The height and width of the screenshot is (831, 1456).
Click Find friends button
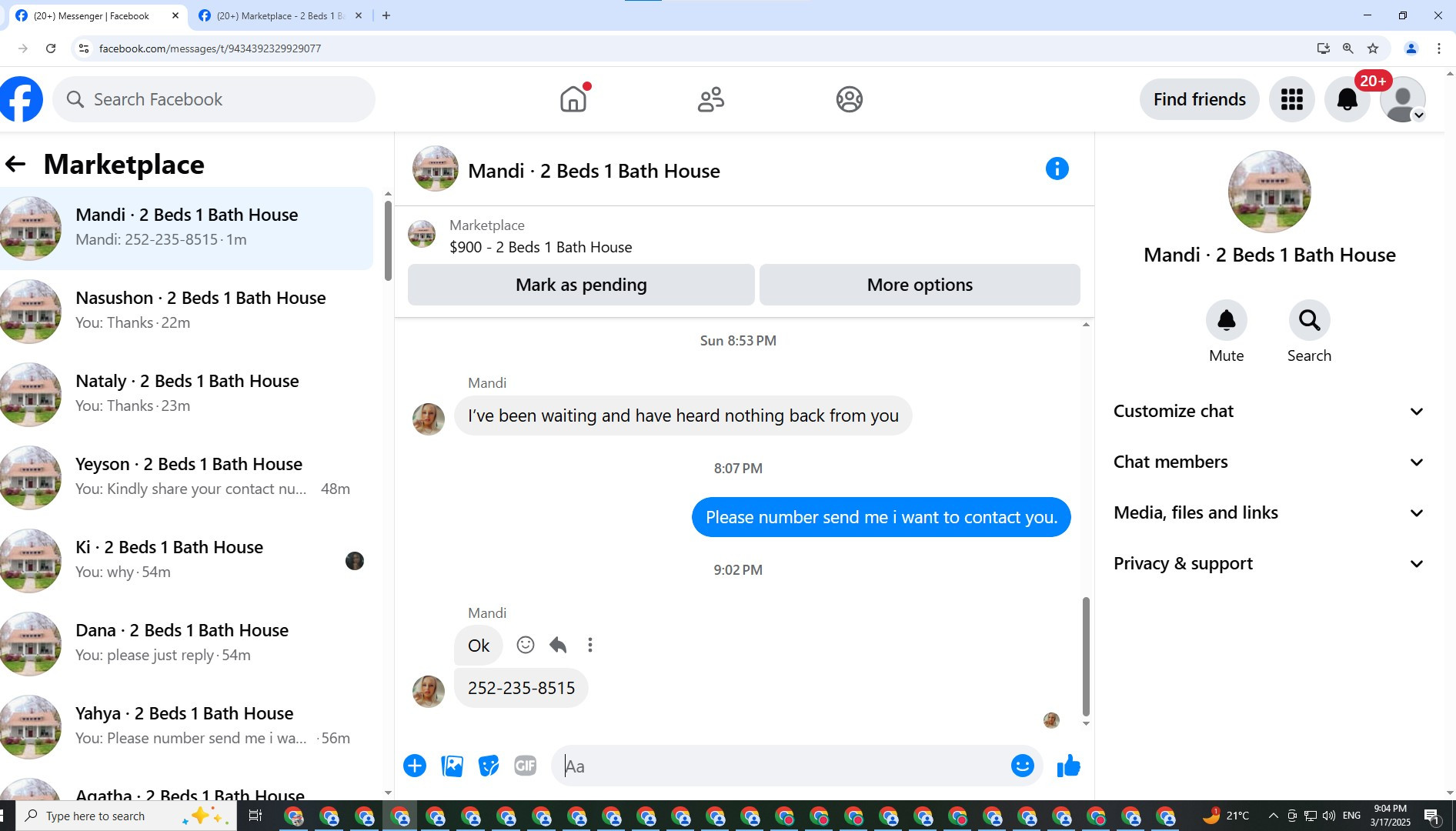pyautogui.click(x=1199, y=99)
